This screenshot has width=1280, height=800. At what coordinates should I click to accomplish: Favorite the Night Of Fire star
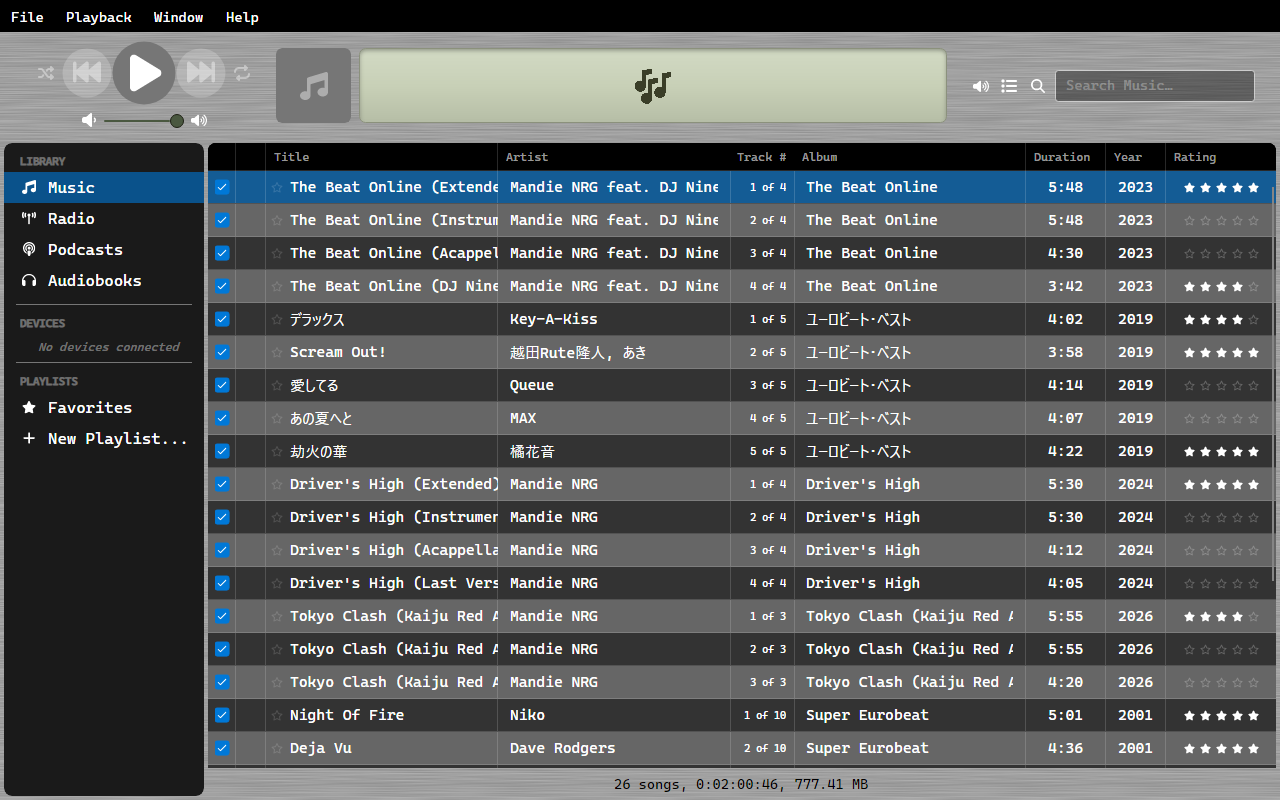(277, 715)
